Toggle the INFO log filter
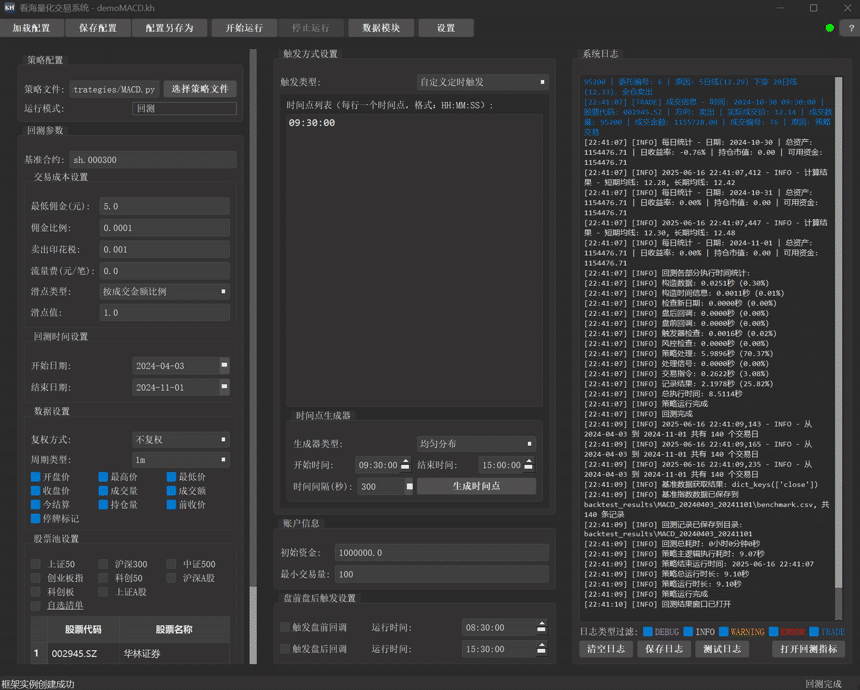860x690 pixels. 688,632
